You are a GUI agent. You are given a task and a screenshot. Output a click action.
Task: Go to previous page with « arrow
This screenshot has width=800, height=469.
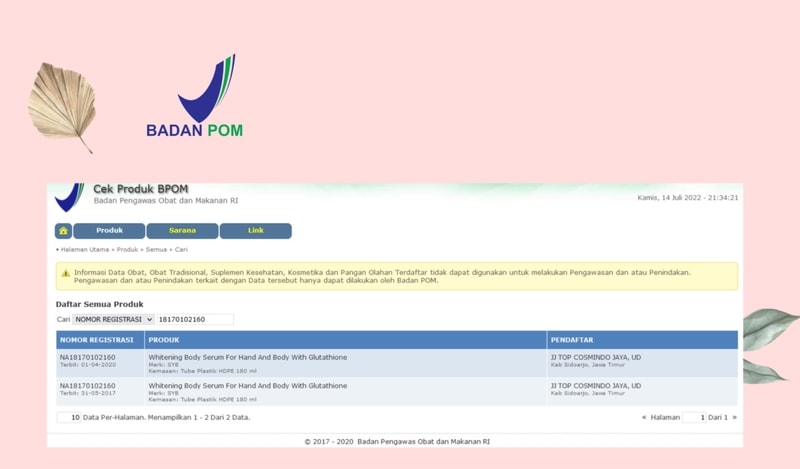643,417
